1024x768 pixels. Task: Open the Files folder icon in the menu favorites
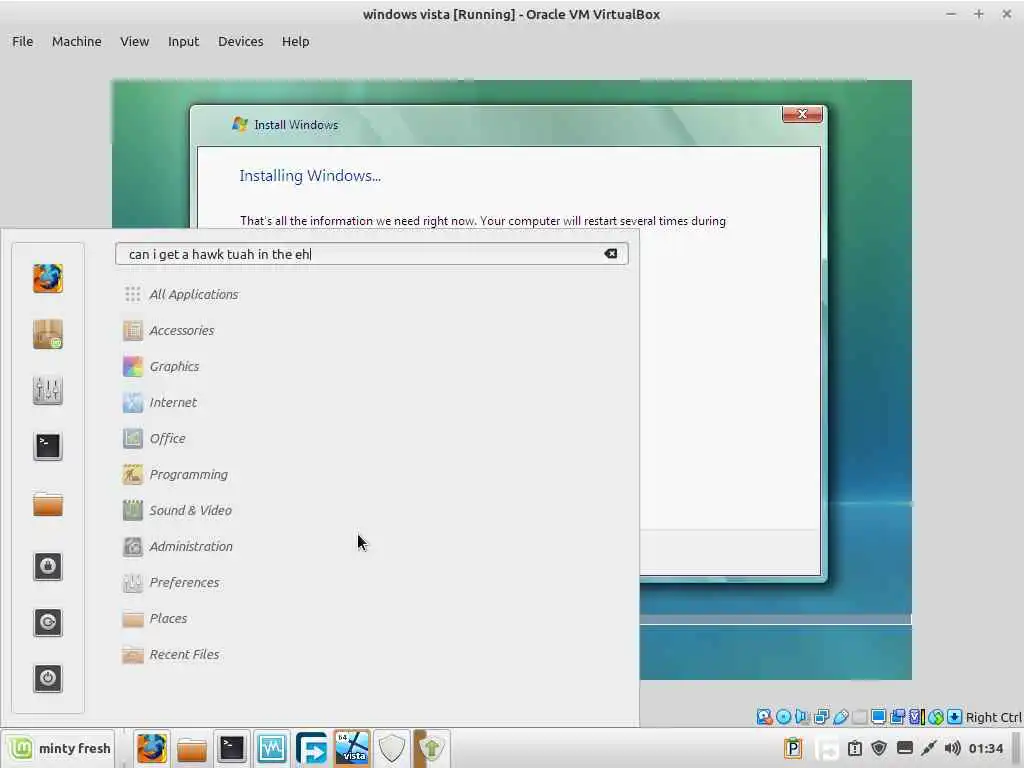click(x=48, y=504)
